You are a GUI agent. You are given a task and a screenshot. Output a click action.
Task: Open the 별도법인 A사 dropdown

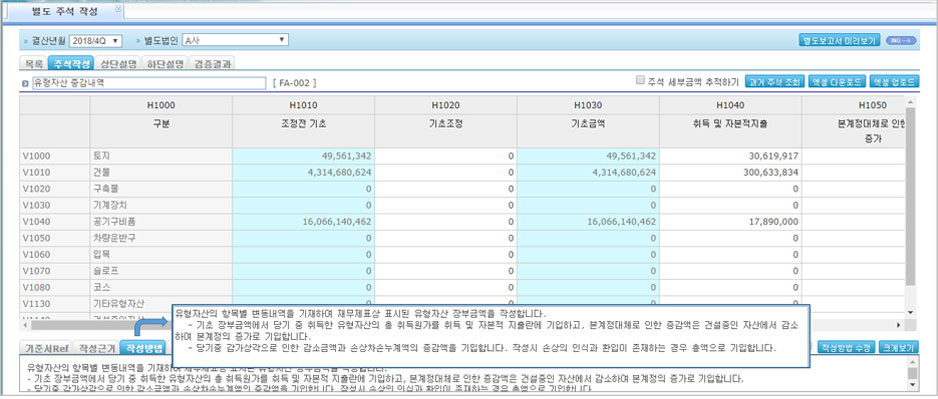pos(235,40)
